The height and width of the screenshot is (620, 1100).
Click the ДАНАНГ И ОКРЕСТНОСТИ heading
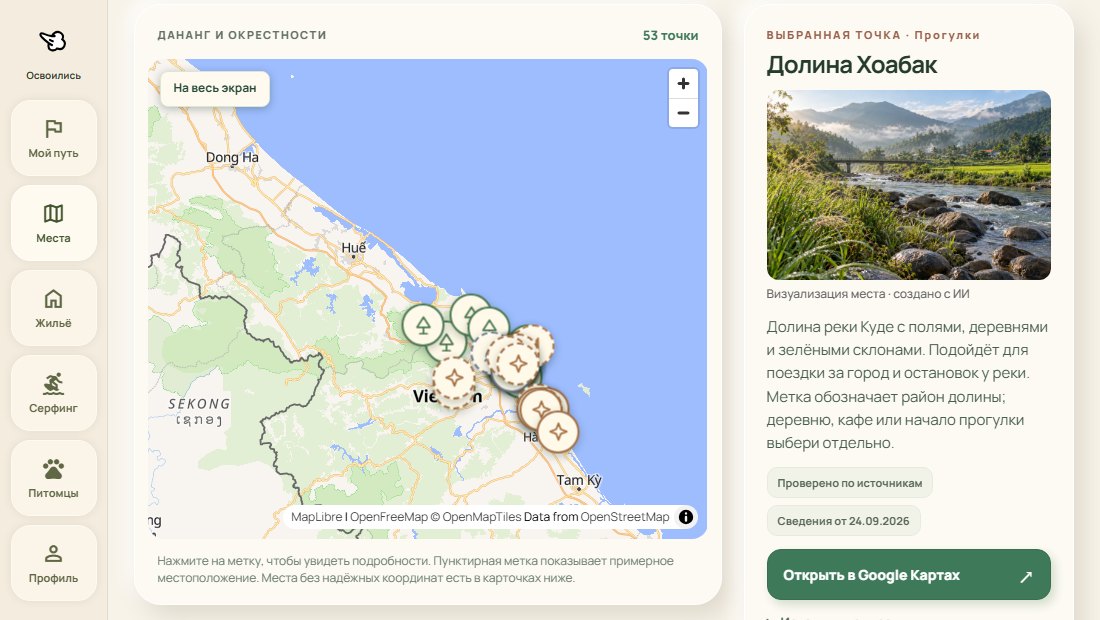point(242,35)
